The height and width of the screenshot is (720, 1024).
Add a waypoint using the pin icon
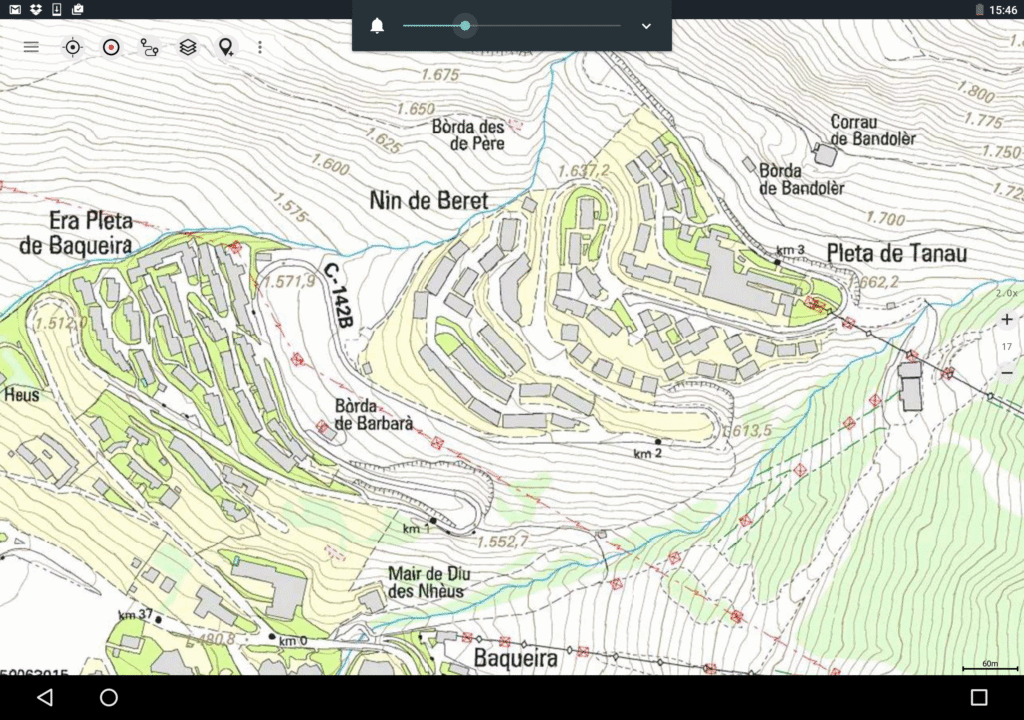(x=227, y=46)
